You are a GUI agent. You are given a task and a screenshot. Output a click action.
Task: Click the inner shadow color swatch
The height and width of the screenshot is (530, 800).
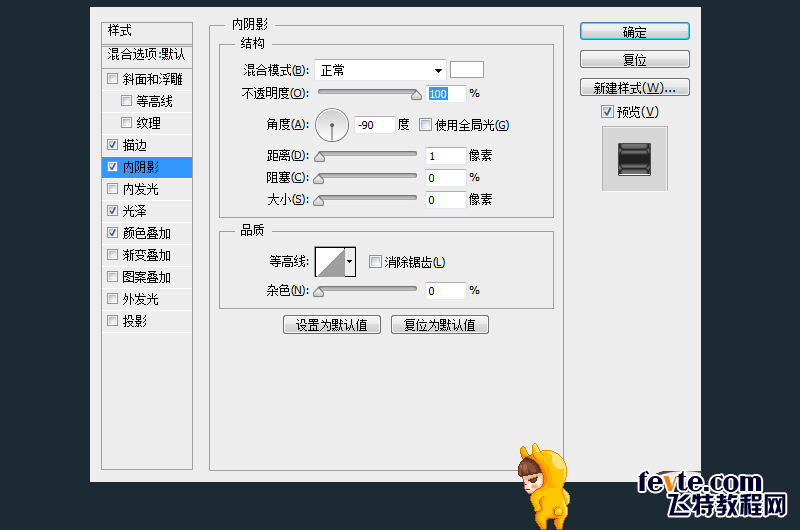(467, 70)
